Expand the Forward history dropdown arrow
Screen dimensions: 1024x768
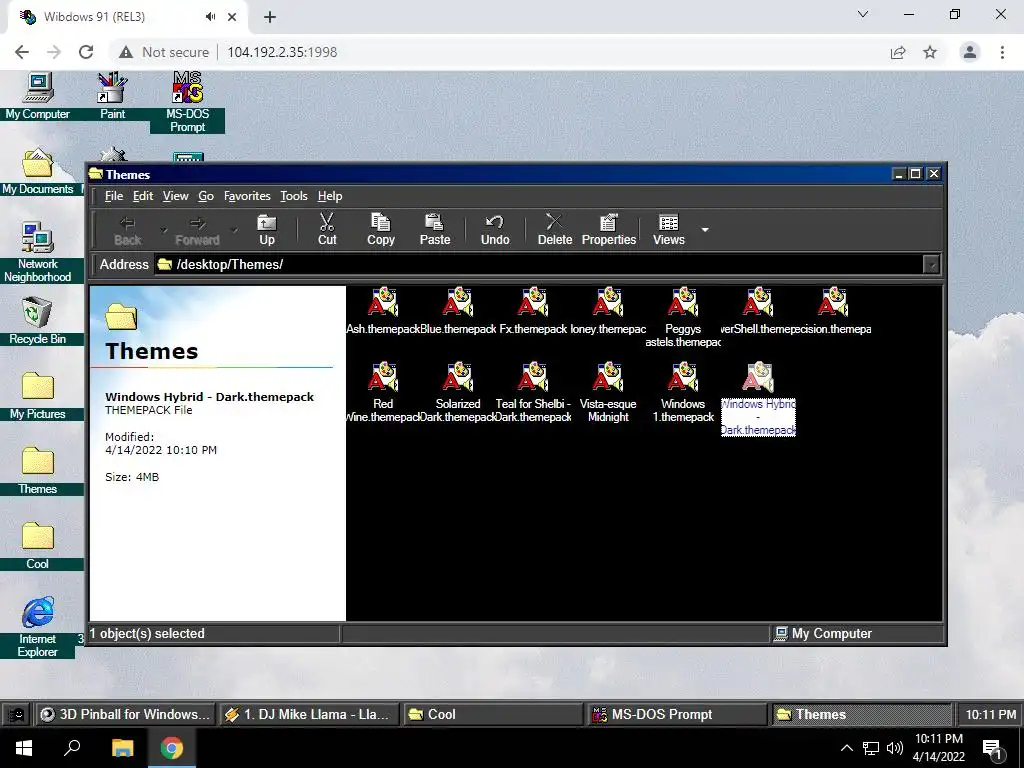click(x=234, y=230)
